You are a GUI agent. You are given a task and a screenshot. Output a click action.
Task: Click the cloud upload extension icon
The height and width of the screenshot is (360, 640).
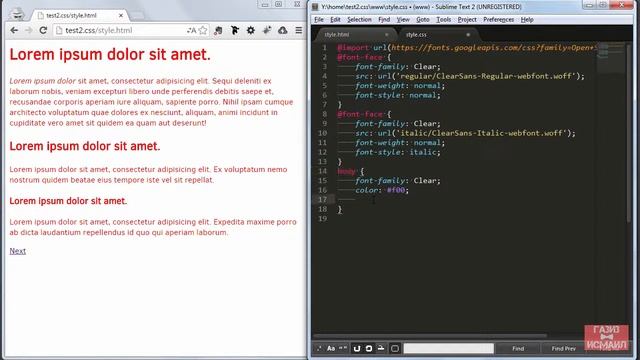click(x=282, y=30)
